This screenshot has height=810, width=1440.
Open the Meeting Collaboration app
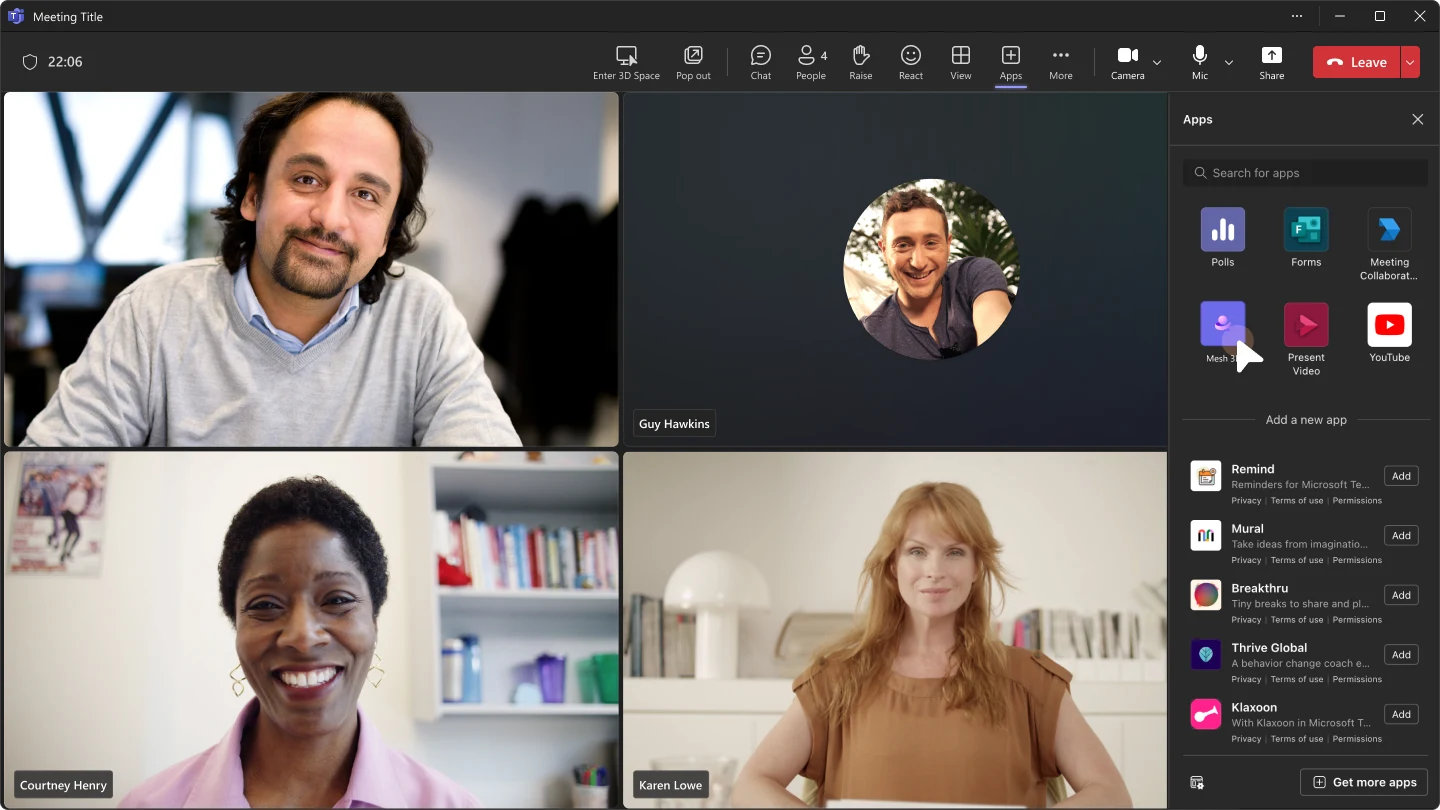pyautogui.click(x=1389, y=245)
